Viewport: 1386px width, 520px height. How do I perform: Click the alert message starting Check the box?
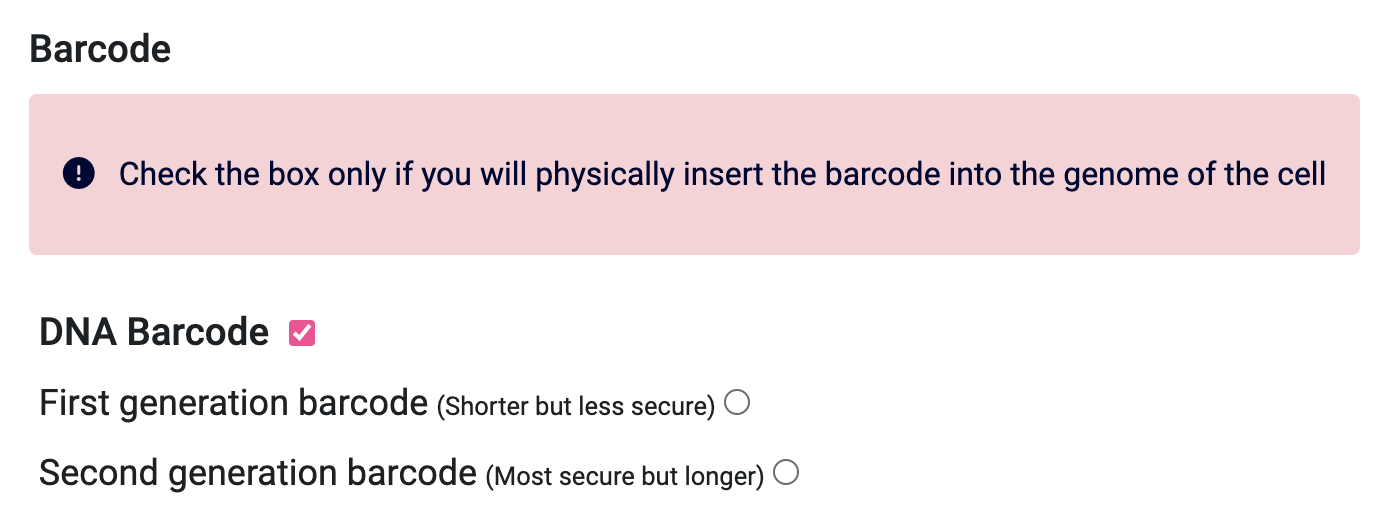(722, 174)
